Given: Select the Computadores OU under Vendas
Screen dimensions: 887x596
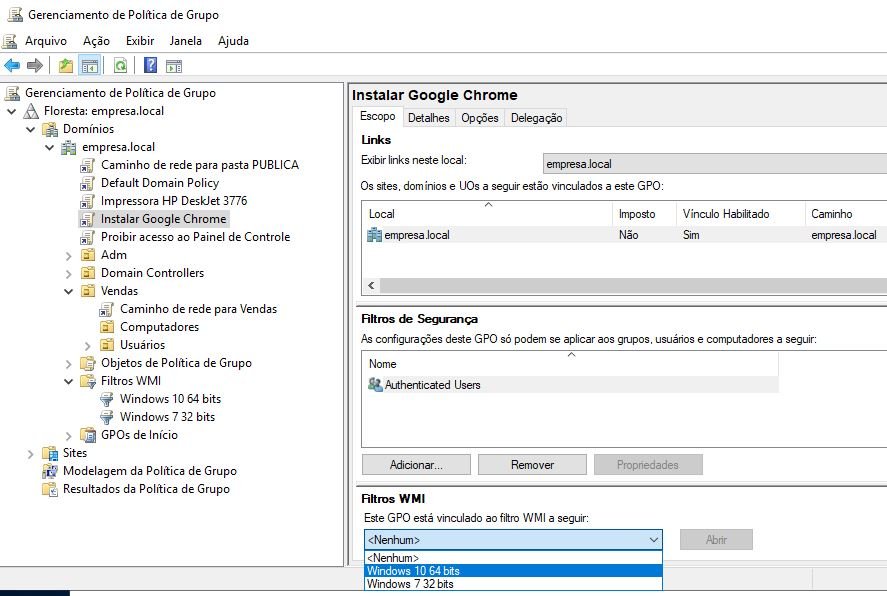Looking at the screenshot, I should click(x=160, y=327).
